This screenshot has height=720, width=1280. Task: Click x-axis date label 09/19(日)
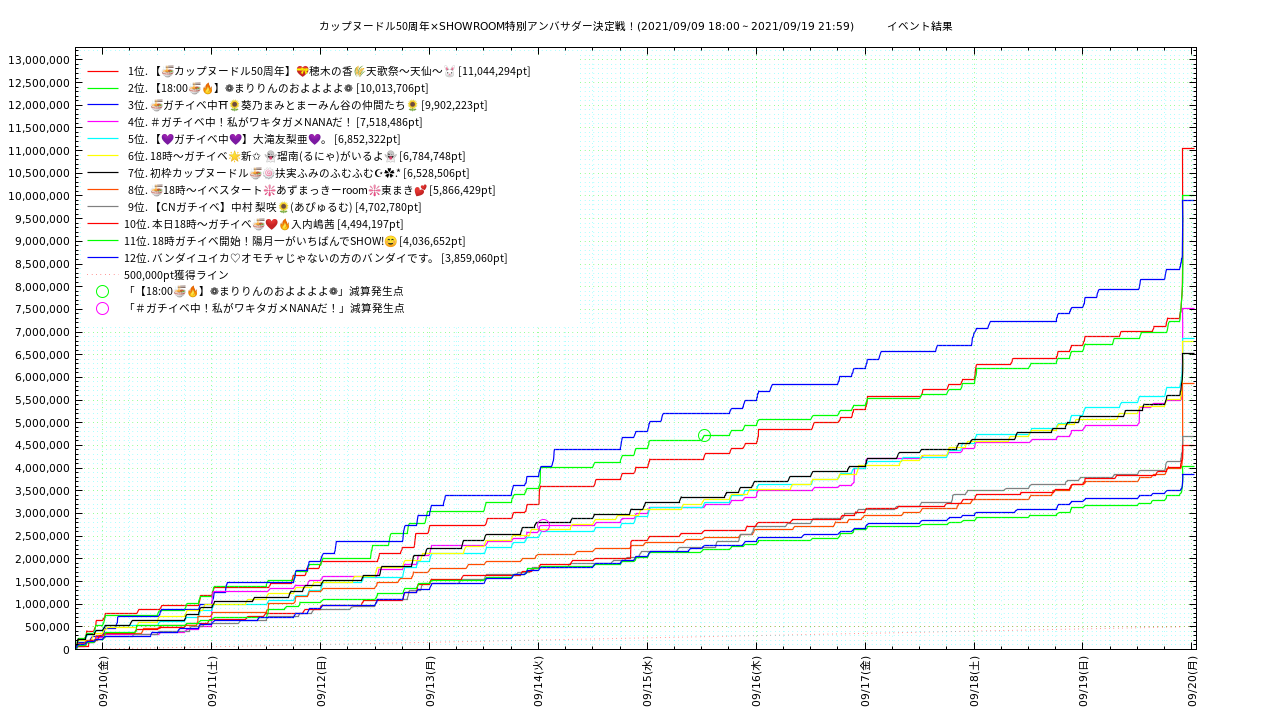1083,682
